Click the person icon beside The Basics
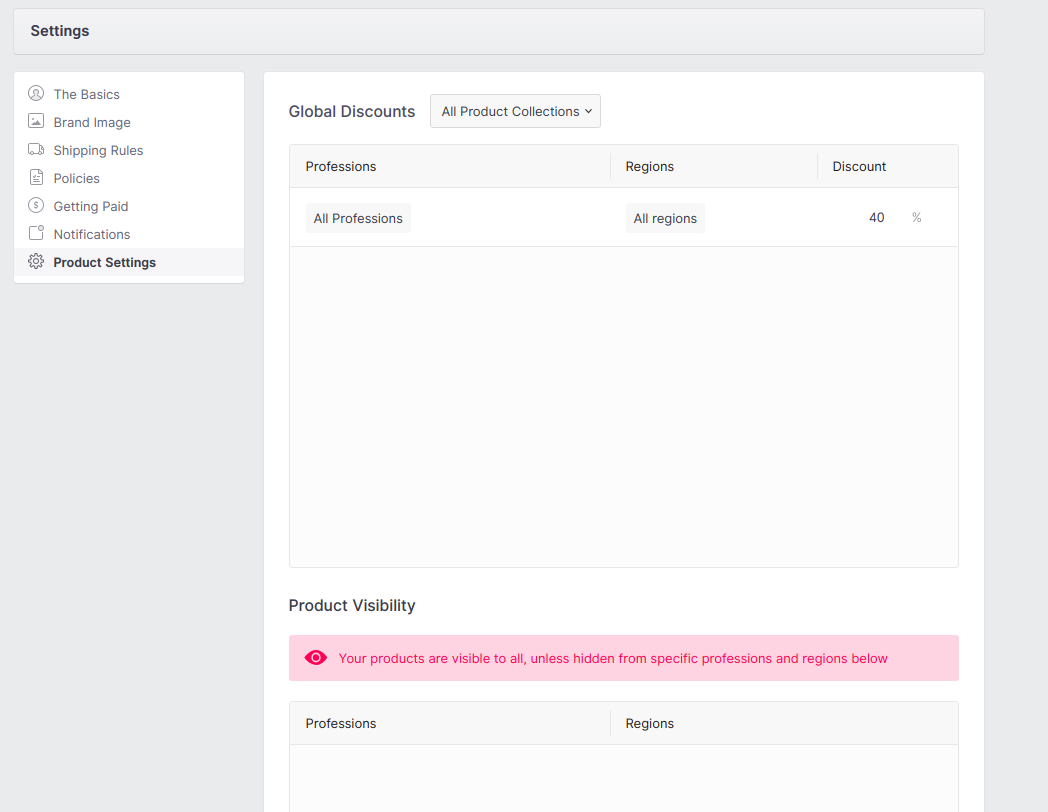1048x812 pixels. [36, 94]
